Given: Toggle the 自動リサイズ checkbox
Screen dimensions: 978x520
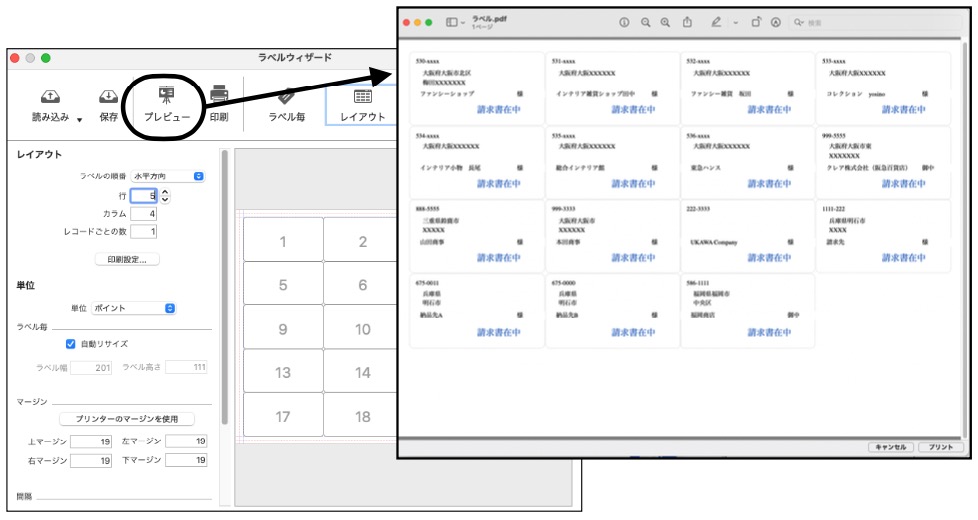Looking at the screenshot, I should point(71,344).
